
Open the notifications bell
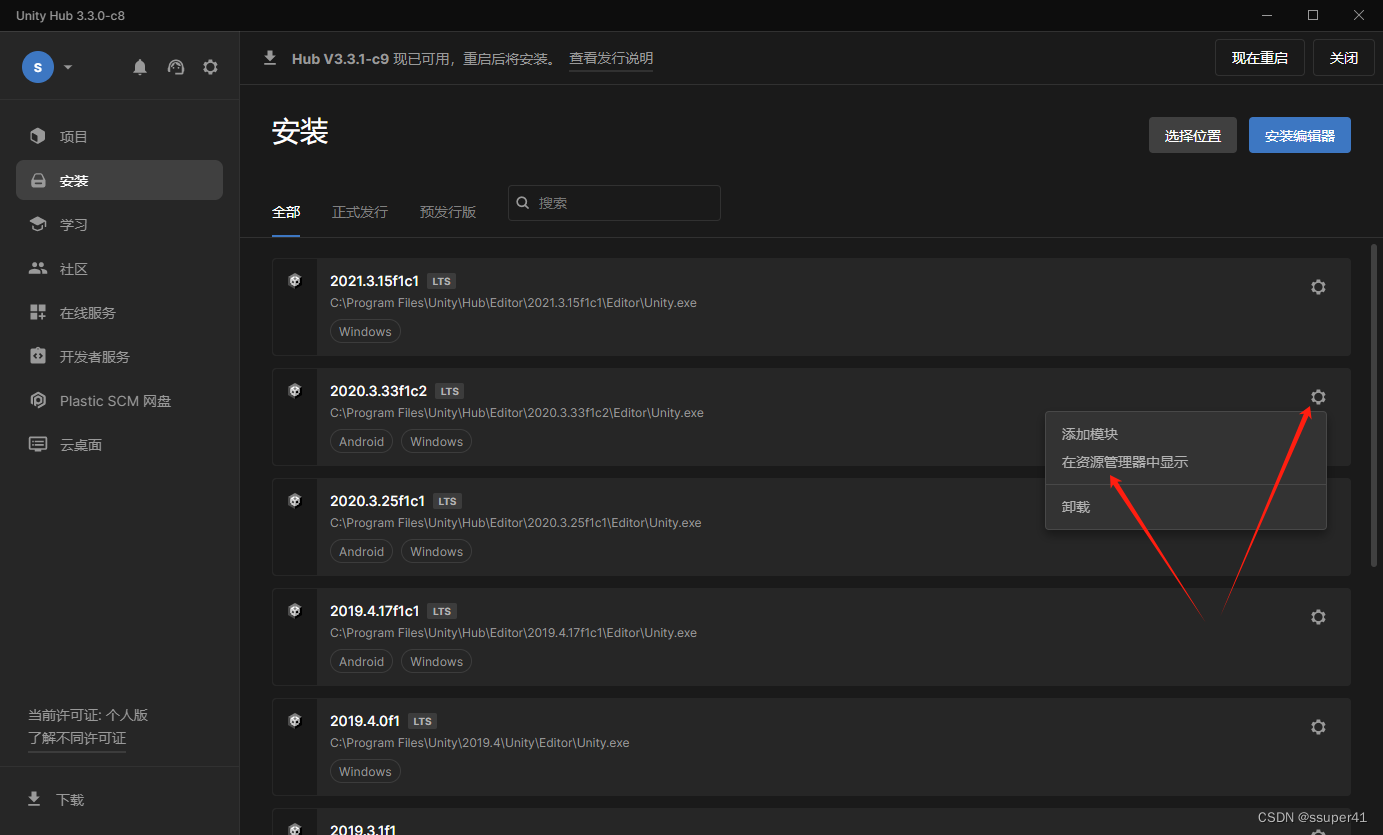click(140, 67)
